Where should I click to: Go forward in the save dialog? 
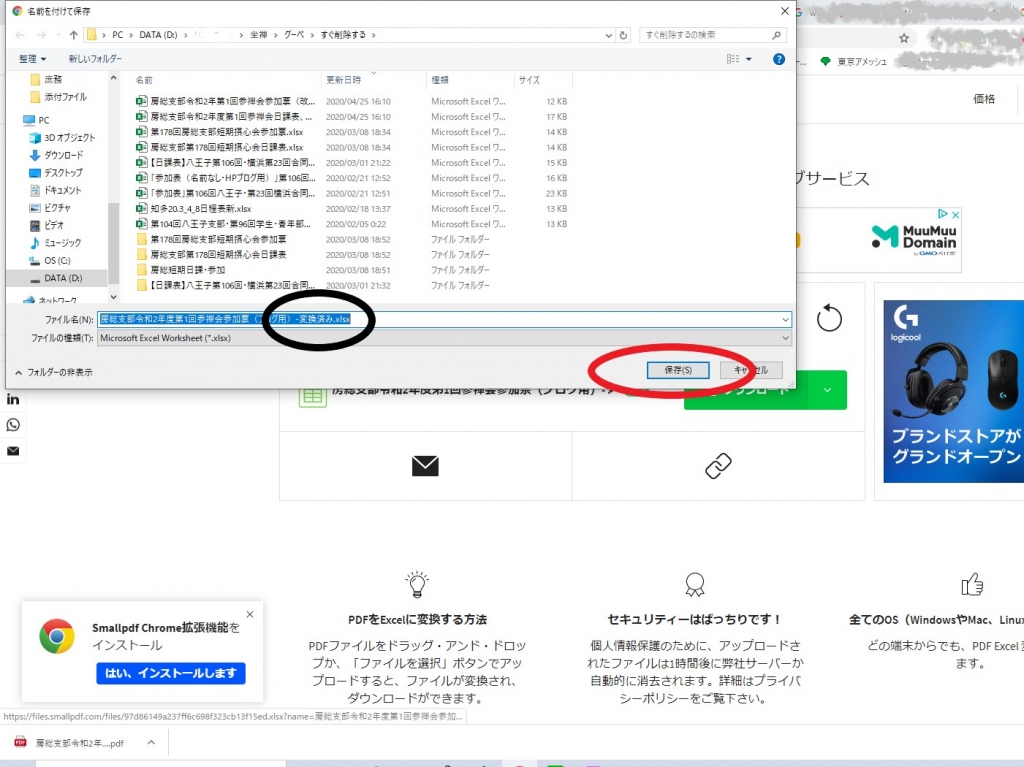tap(41, 35)
